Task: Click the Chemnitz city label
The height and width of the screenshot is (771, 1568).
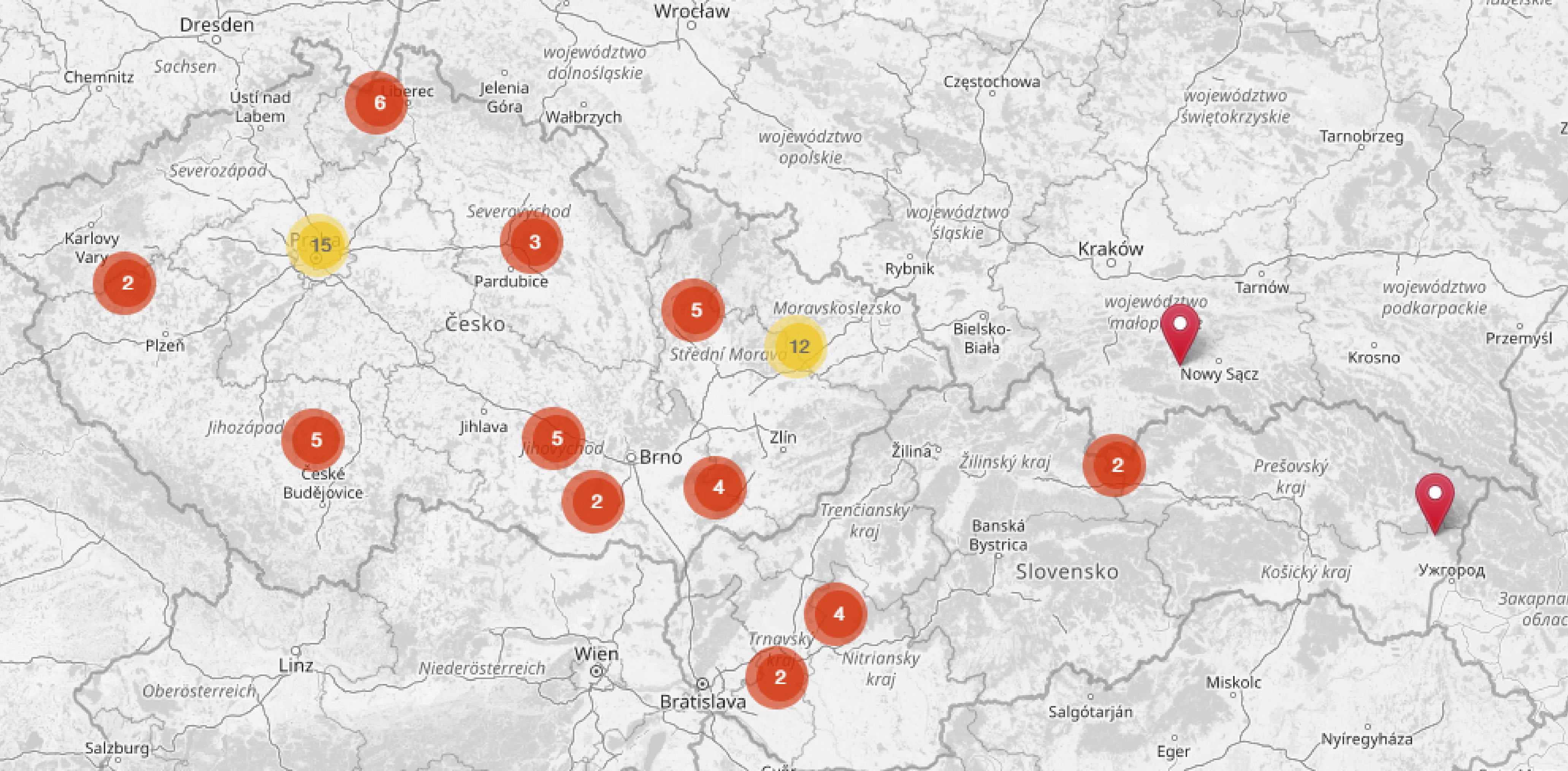Action: coord(98,77)
